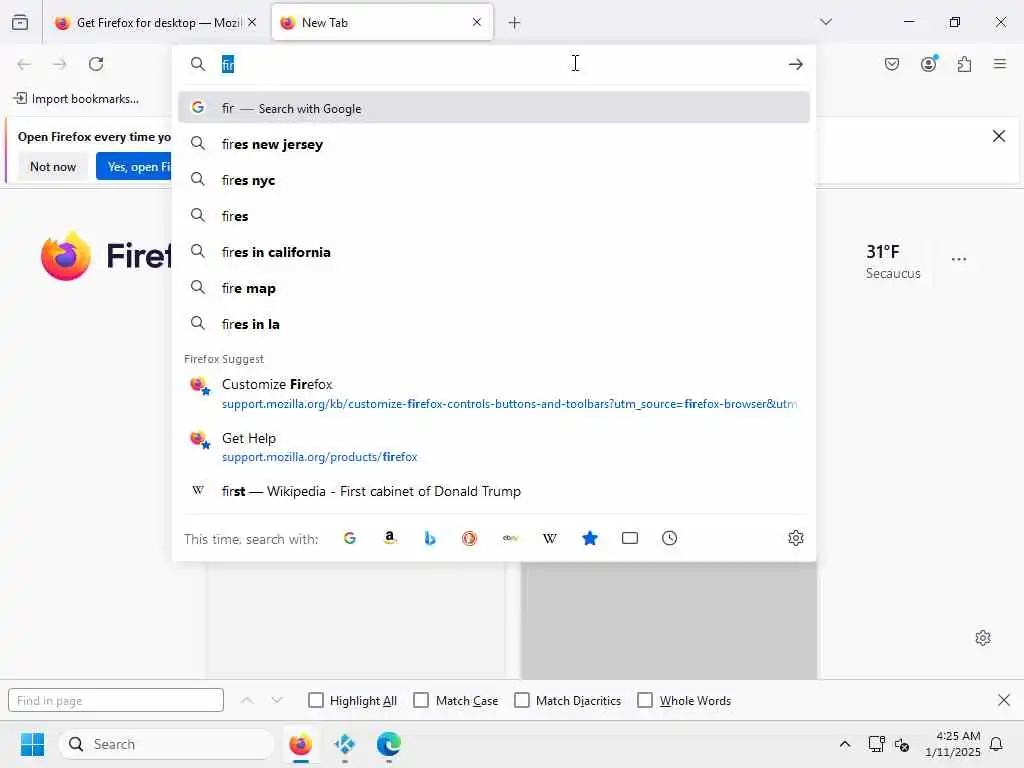Choose the 'fire map' suggestion
The width and height of the screenshot is (1024, 768).
coord(494,288)
